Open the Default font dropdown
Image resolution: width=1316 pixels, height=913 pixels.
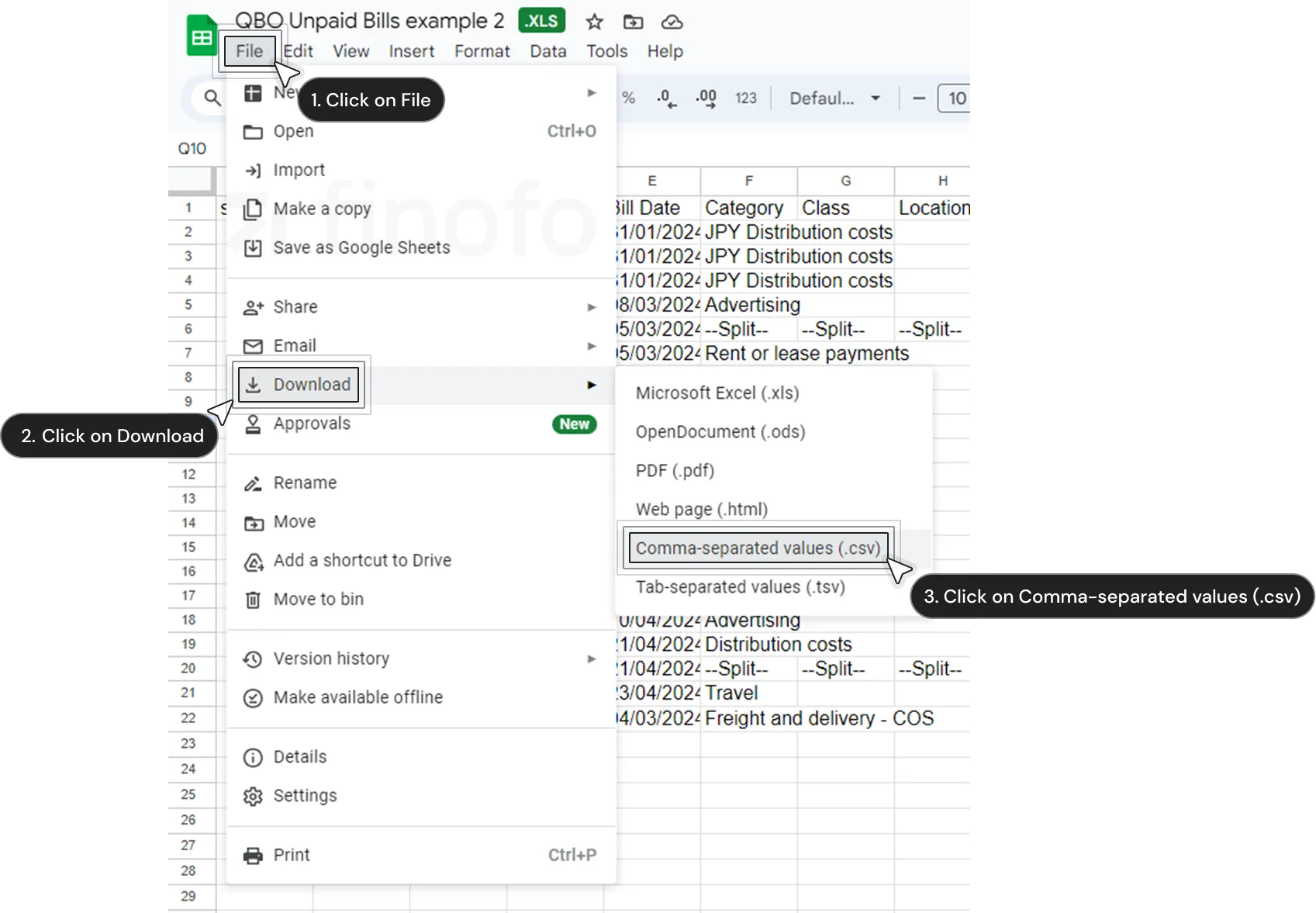(x=835, y=99)
